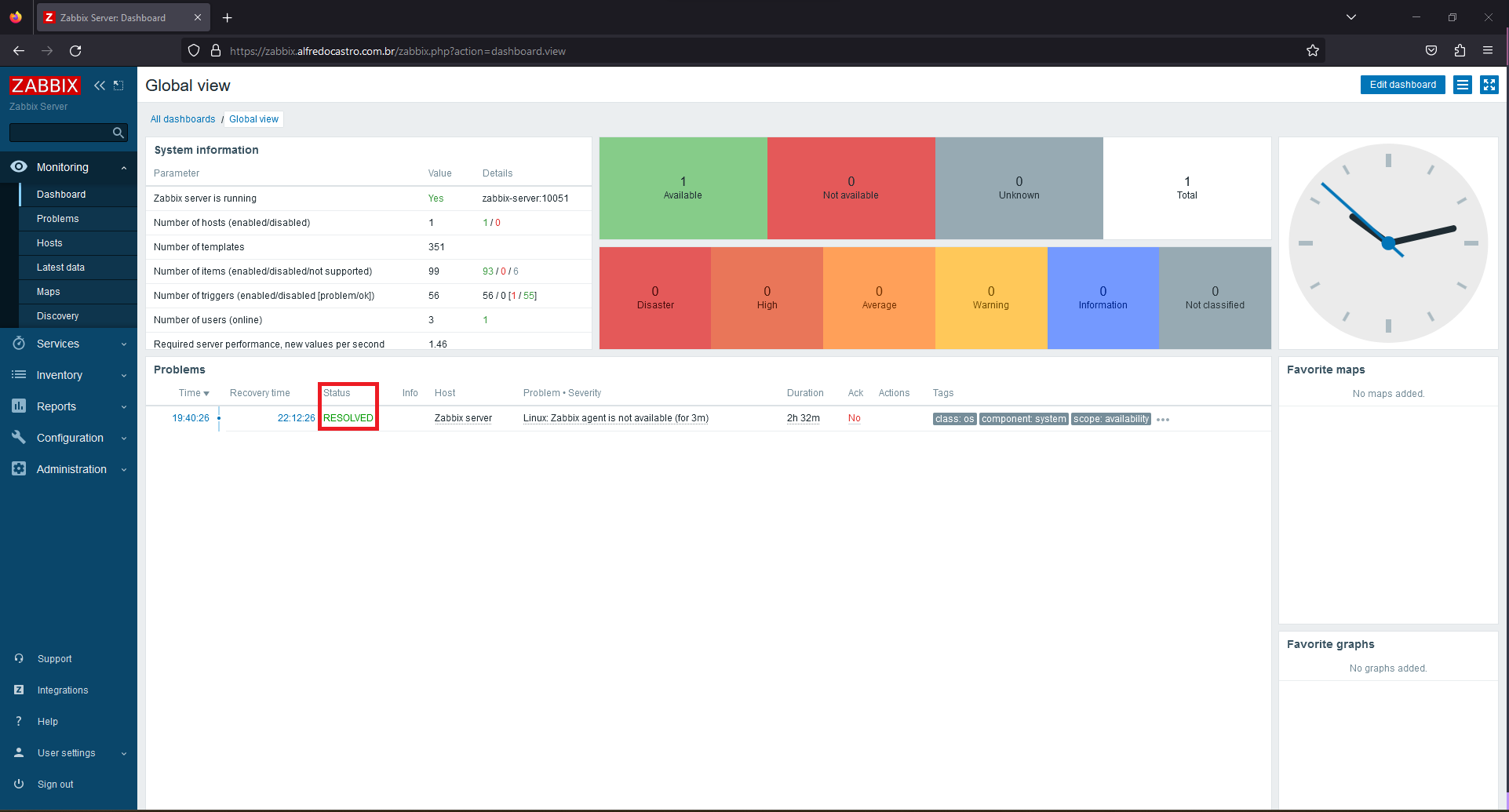Click the Help question mark icon
The image size is (1509, 812).
pyautogui.click(x=19, y=722)
